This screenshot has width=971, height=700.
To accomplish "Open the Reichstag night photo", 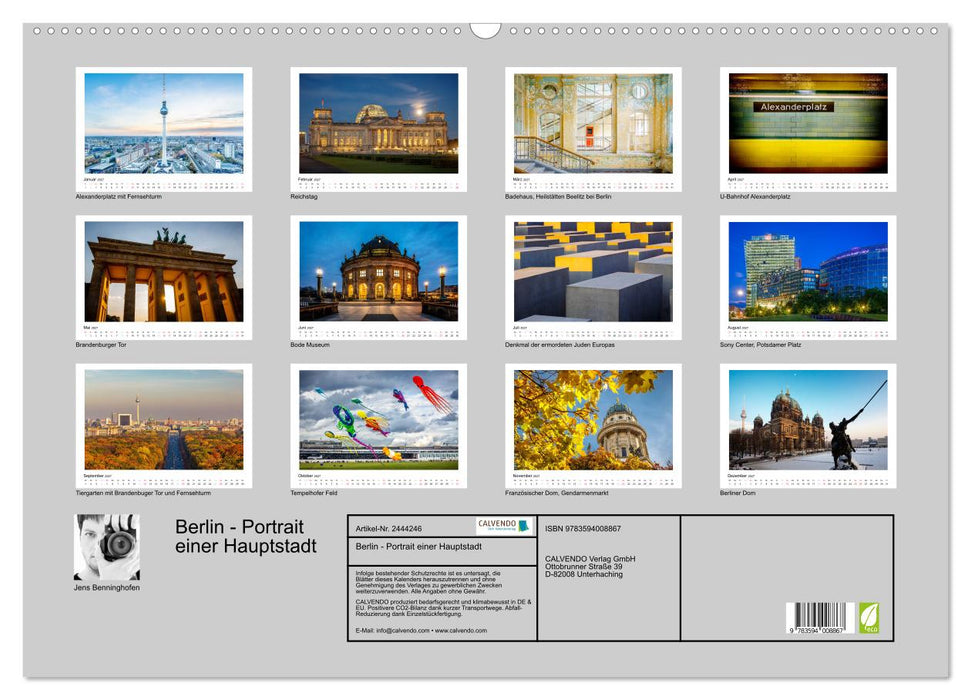I will pos(378,123).
